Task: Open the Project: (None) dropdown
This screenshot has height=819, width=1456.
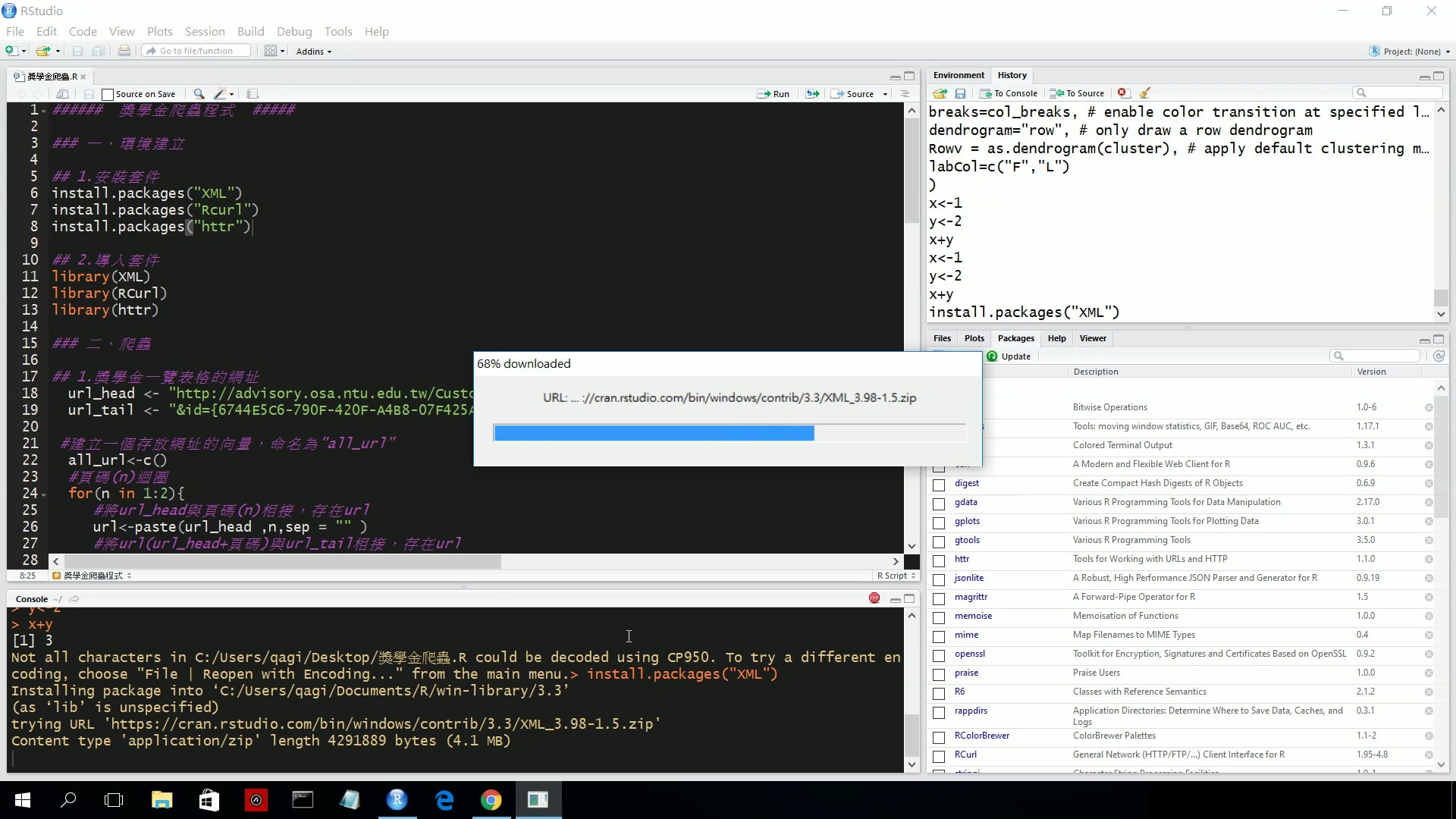Action: click(x=1410, y=52)
